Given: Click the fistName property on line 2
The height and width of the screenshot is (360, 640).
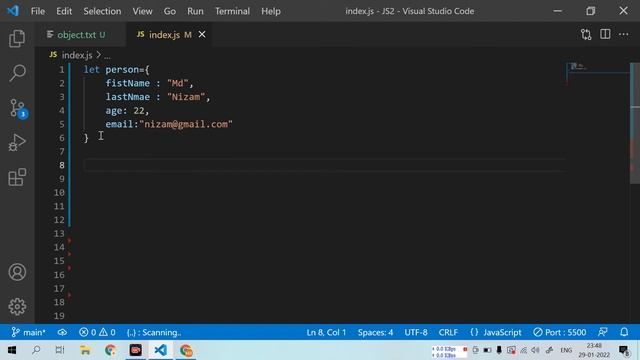Looking at the screenshot, I should point(127,83).
